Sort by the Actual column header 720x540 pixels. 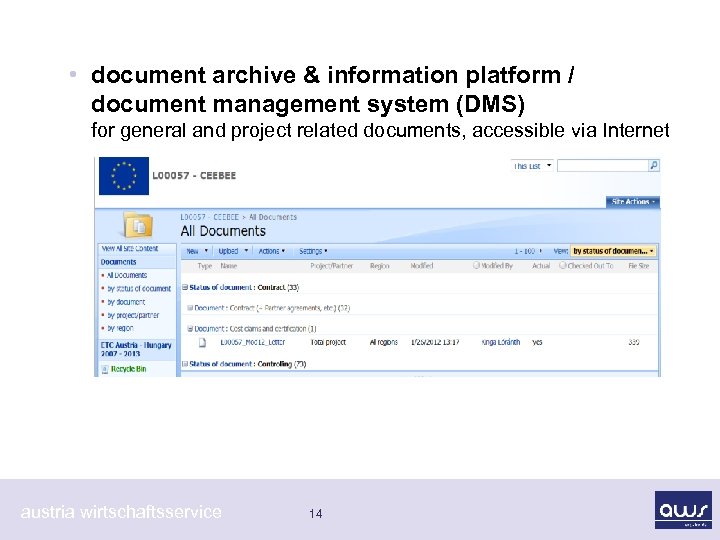click(x=541, y=266)
